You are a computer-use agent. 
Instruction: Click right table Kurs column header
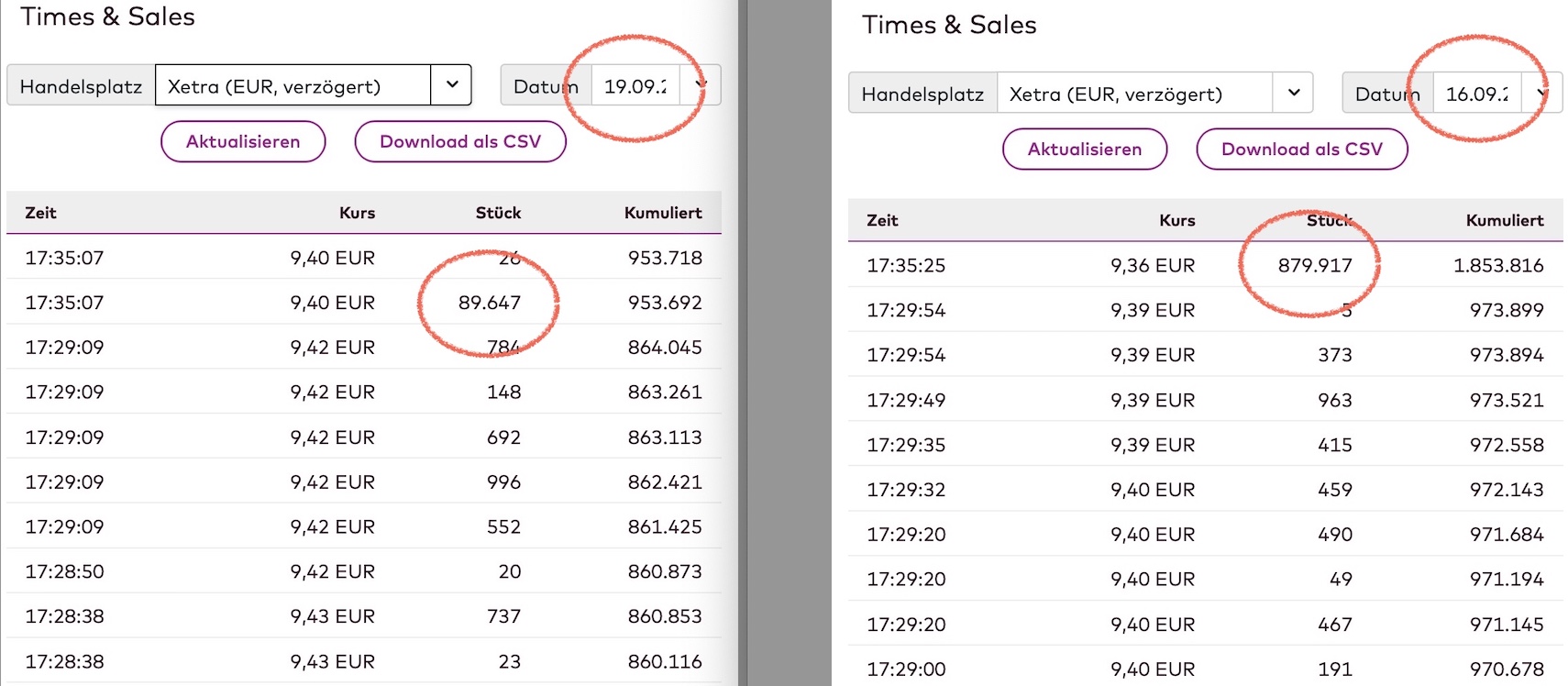(1176, 220)
